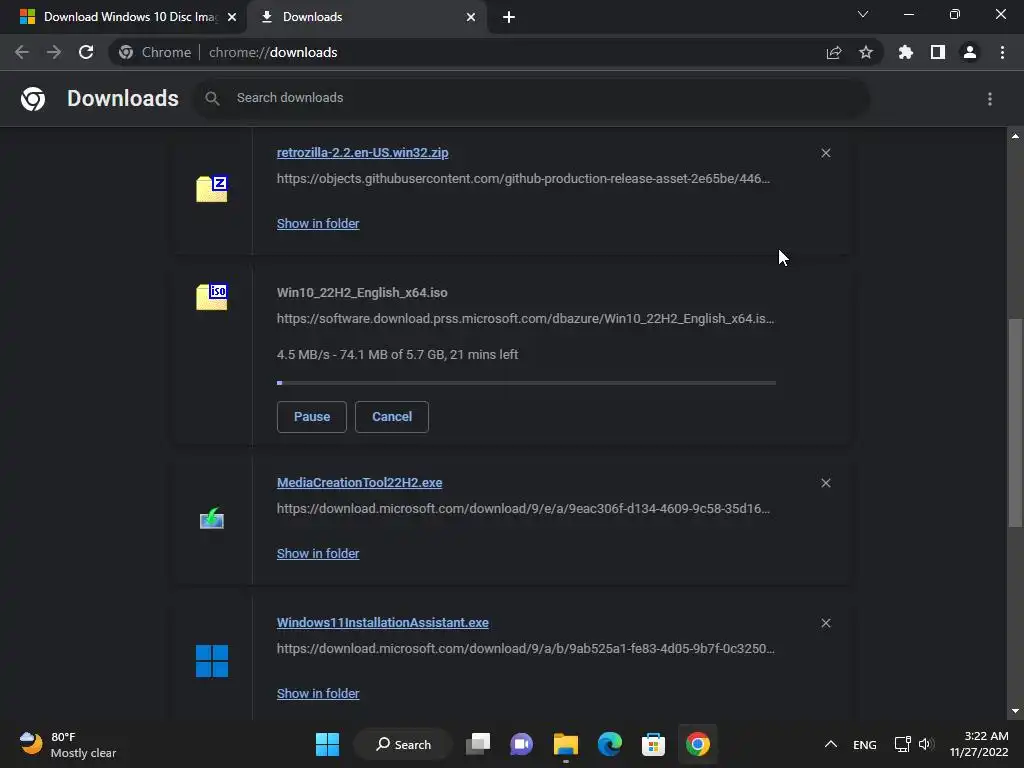
Task: Click the retrozilla zip file icon
Action: [212, 189]
